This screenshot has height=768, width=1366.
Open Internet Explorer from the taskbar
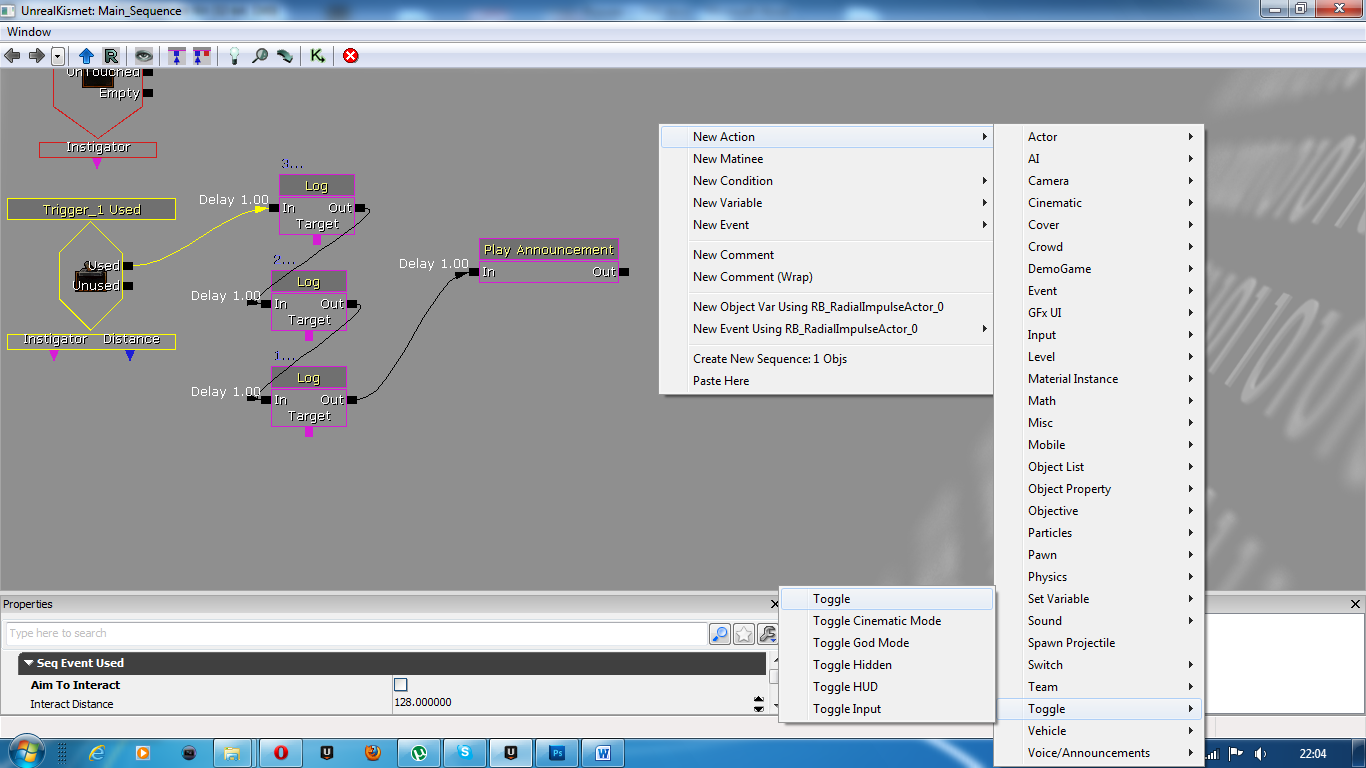(97, 753)
